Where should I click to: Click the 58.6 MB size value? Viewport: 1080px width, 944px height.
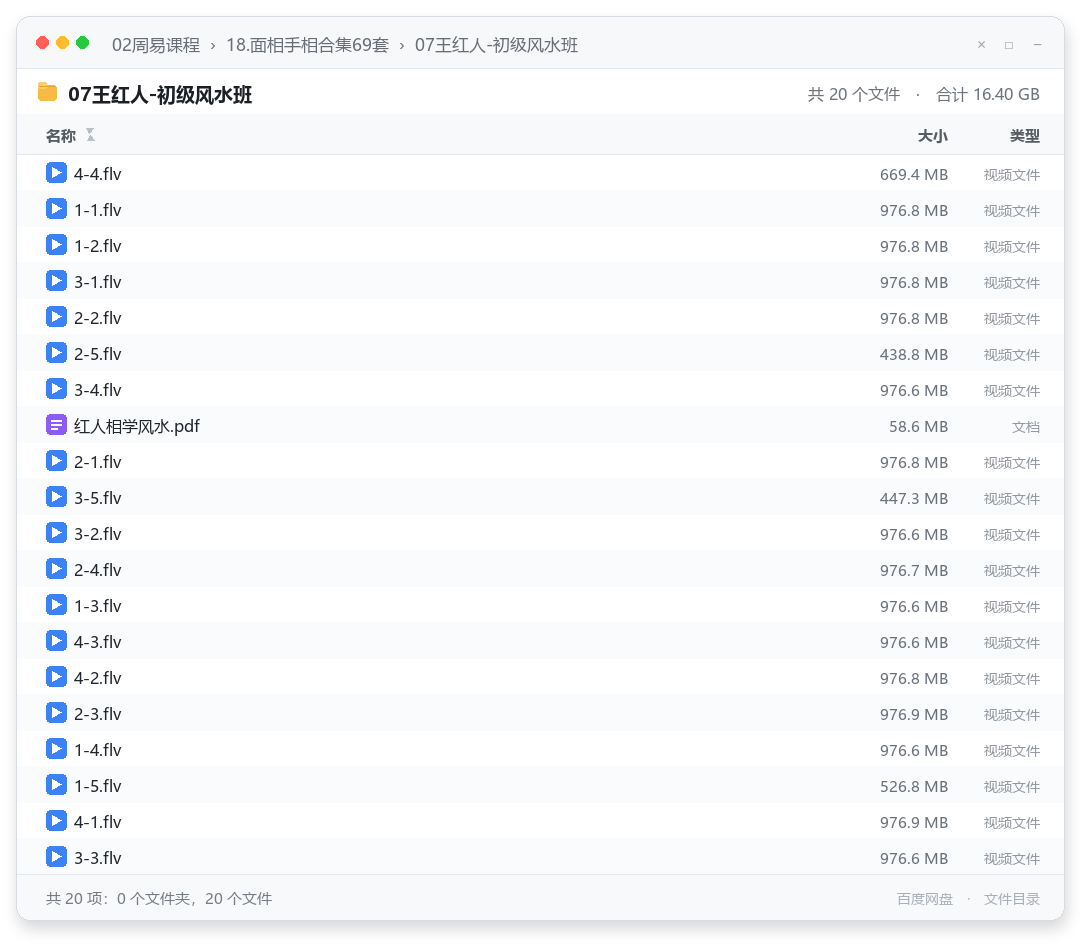point(918,427)
